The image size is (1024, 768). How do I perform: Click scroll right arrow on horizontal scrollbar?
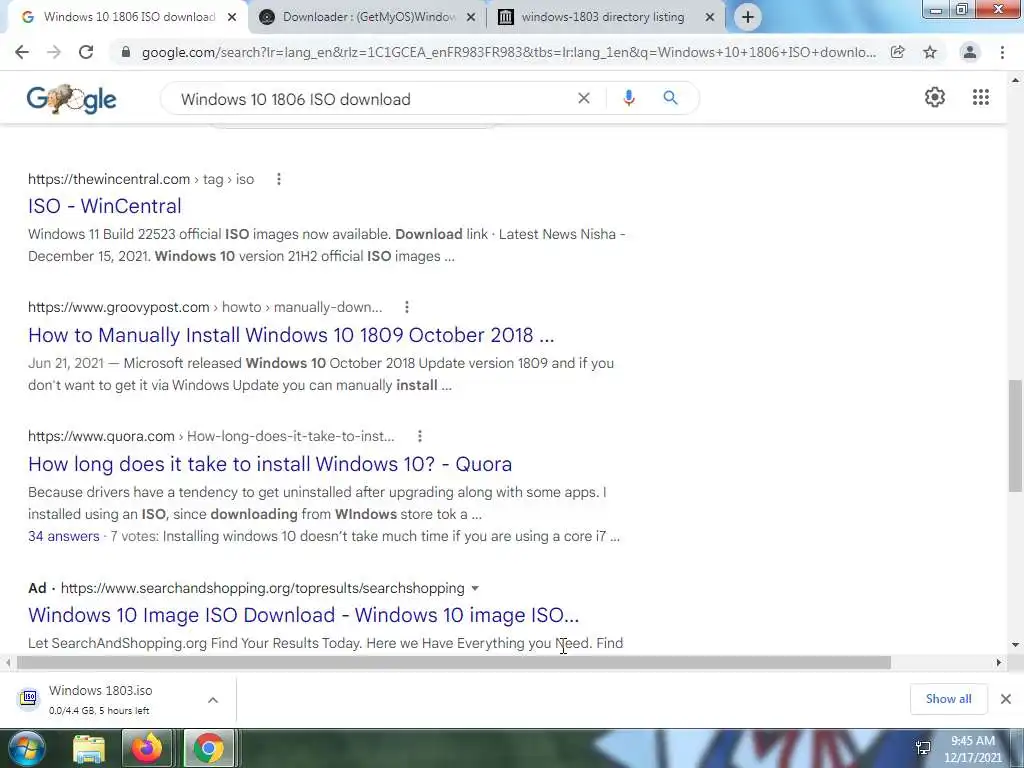(x=999, y=663)
